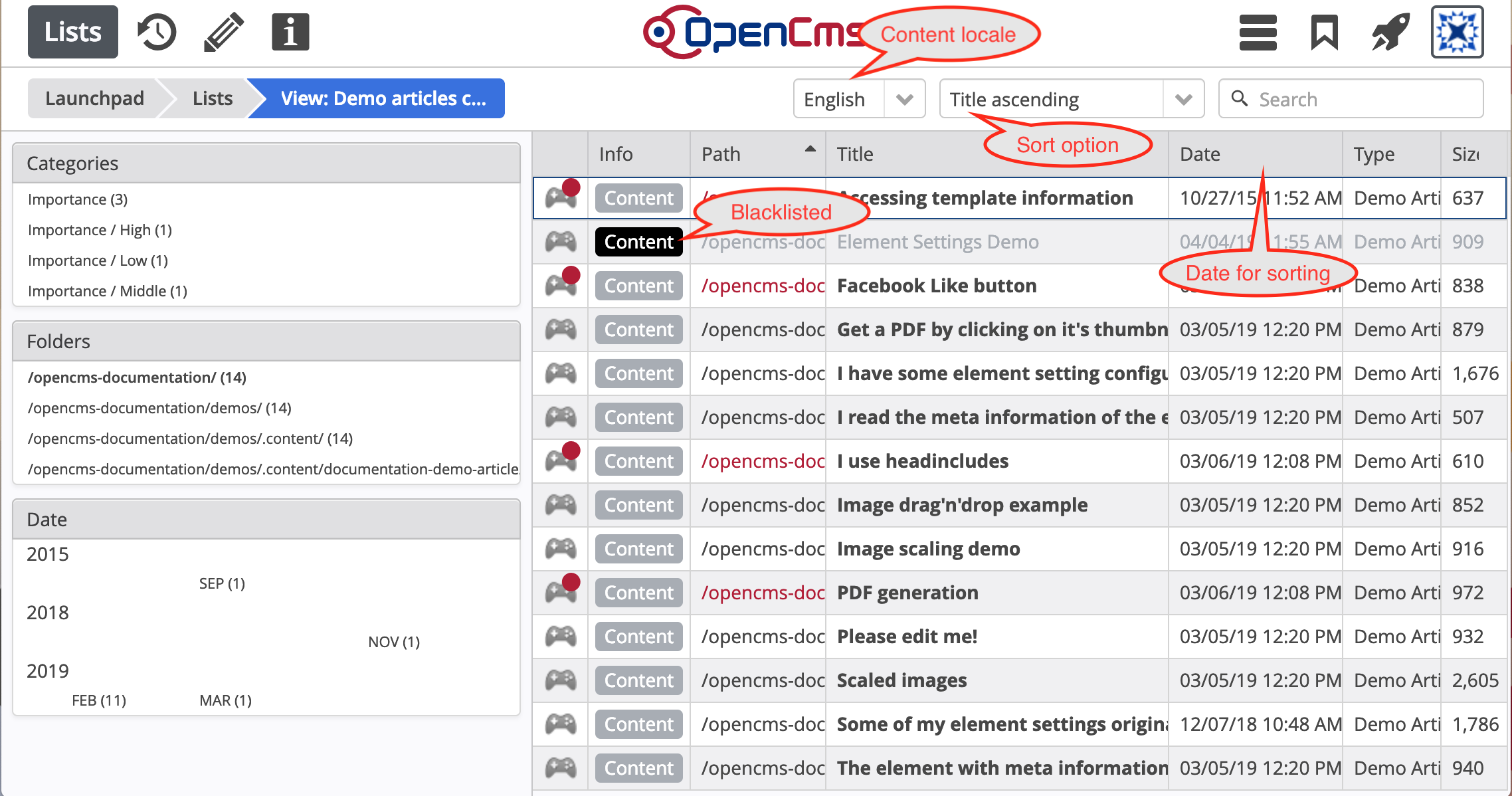This screenshot has height=796, width=1512.
Task: Filter by SEP (1) date
Action: 222,583
